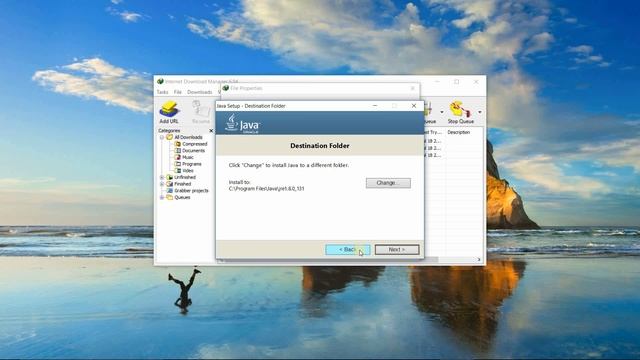Click the Video category icon
The height and width of the screenshot is (360, 640).
[x=178, y=171]
